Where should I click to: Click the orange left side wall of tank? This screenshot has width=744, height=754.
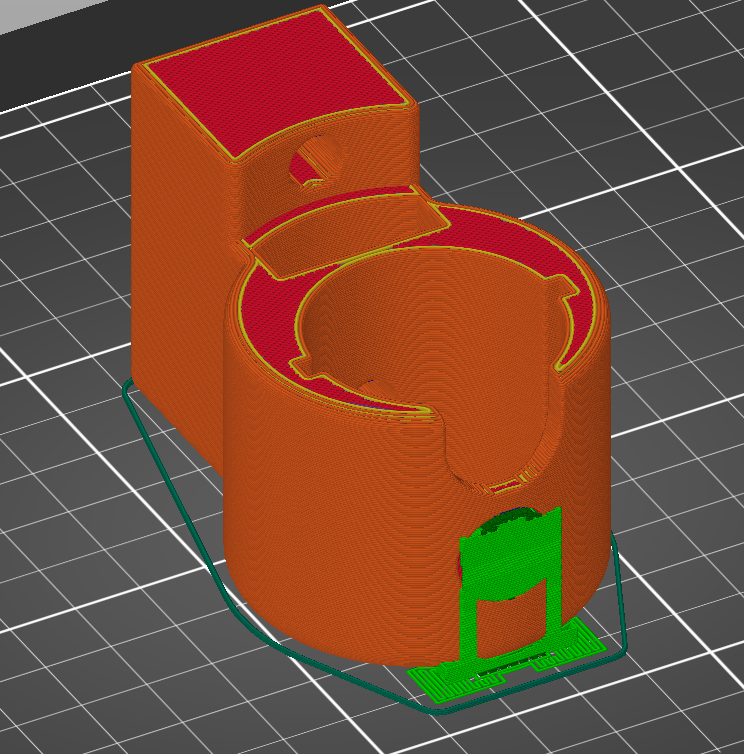pyautogui.click(x=175, y=250)
